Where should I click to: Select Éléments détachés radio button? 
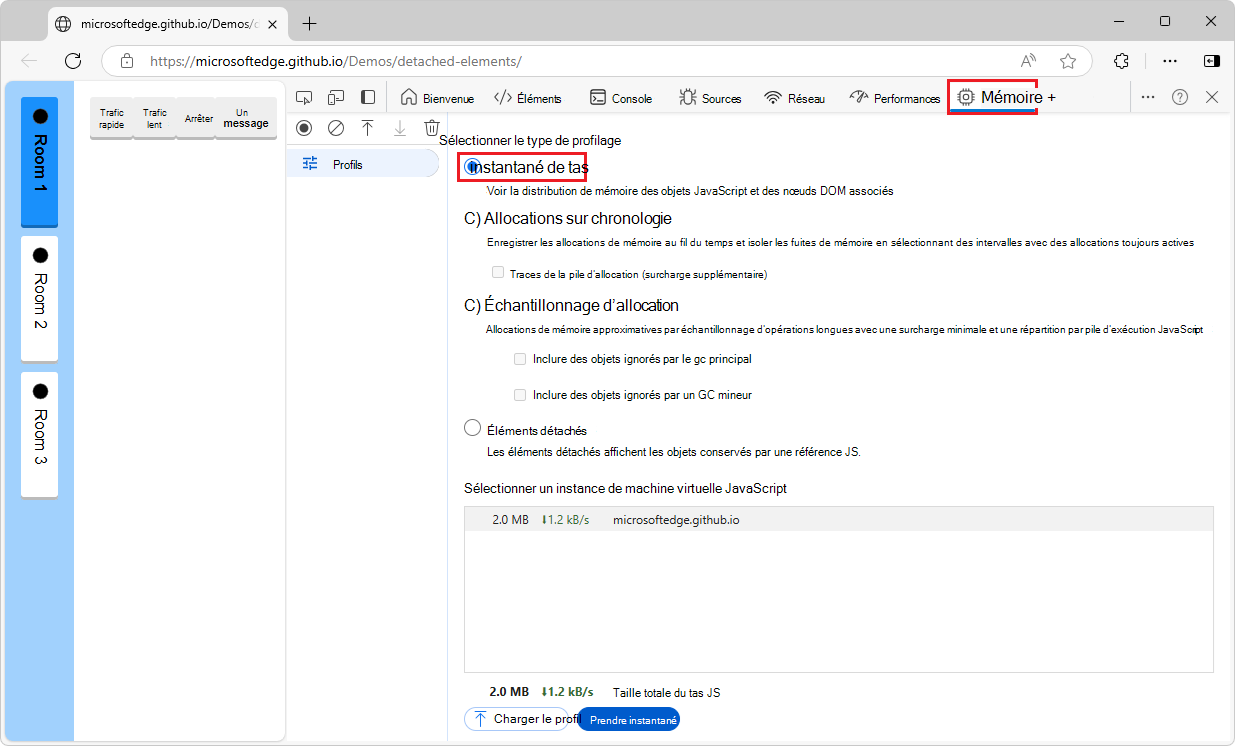click(x=473, y=428)
